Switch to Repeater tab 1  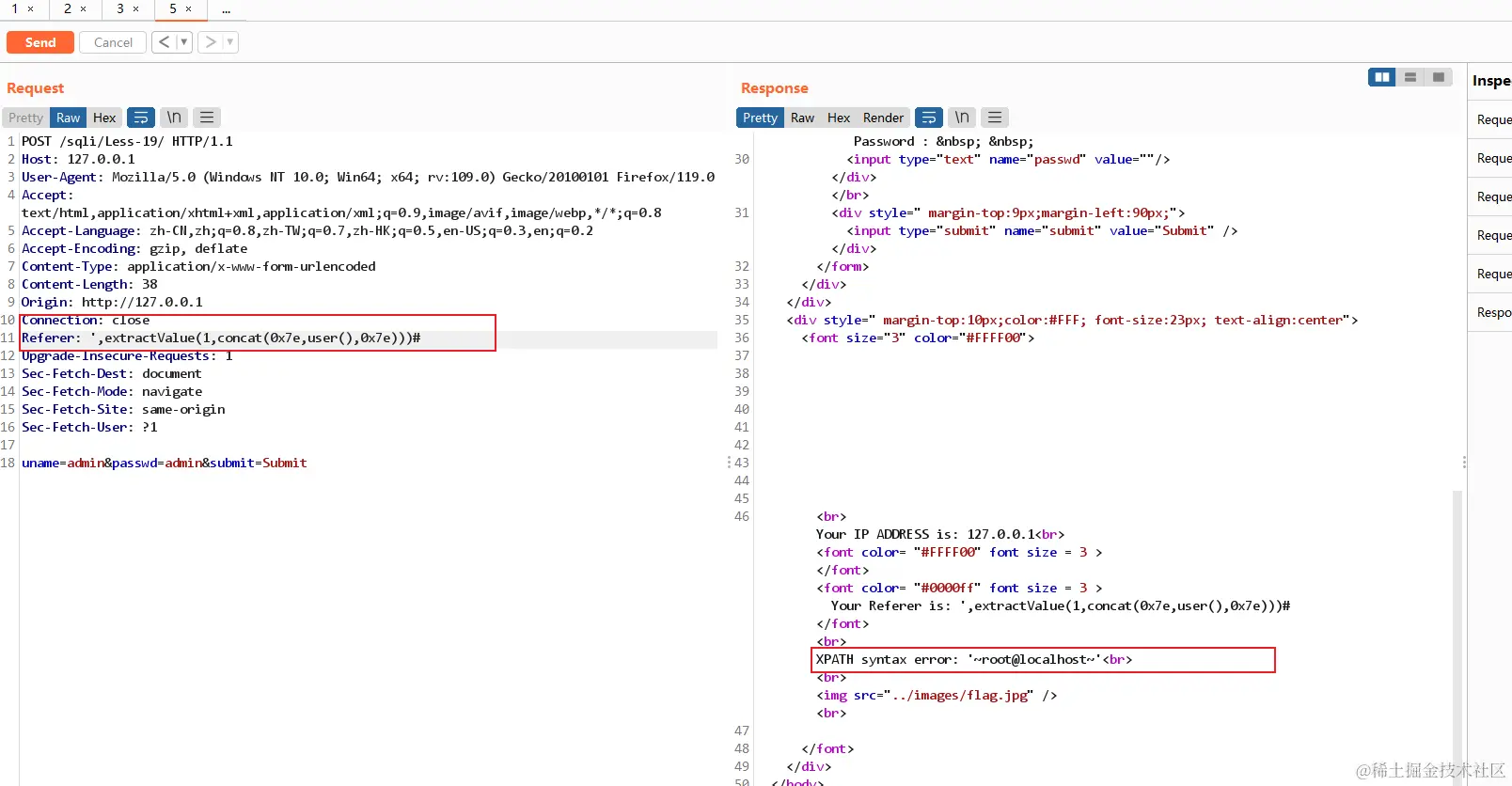pyautogui.click(x=15, y=8)
